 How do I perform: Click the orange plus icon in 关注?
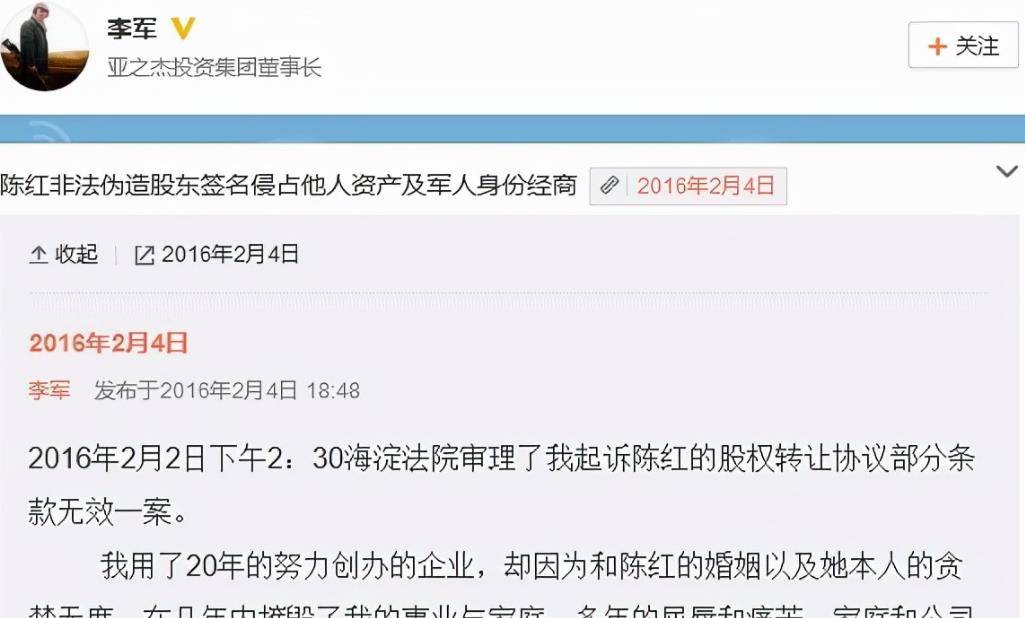(937, 46)
